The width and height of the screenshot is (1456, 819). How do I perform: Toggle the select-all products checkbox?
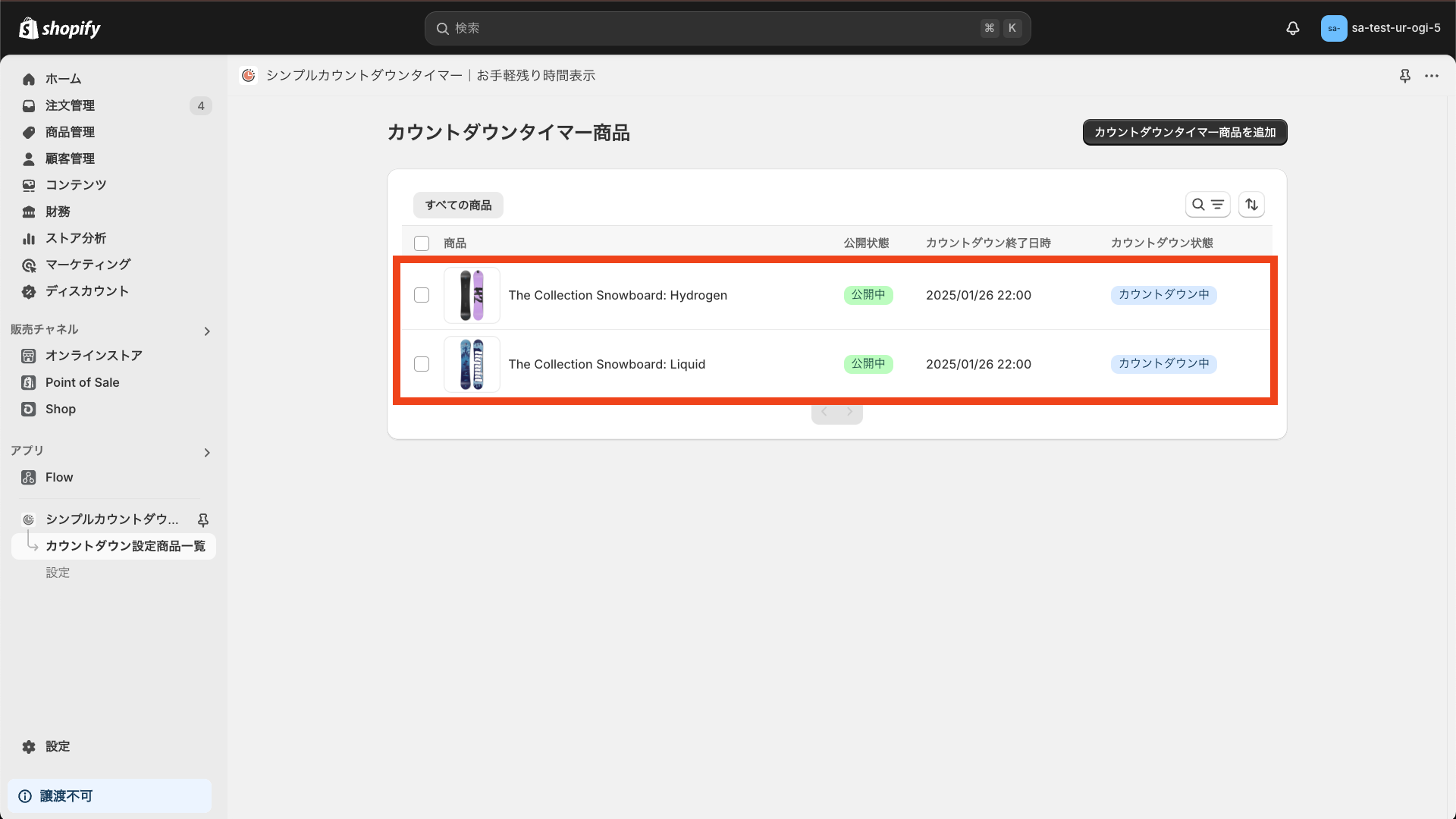[422, 243]
